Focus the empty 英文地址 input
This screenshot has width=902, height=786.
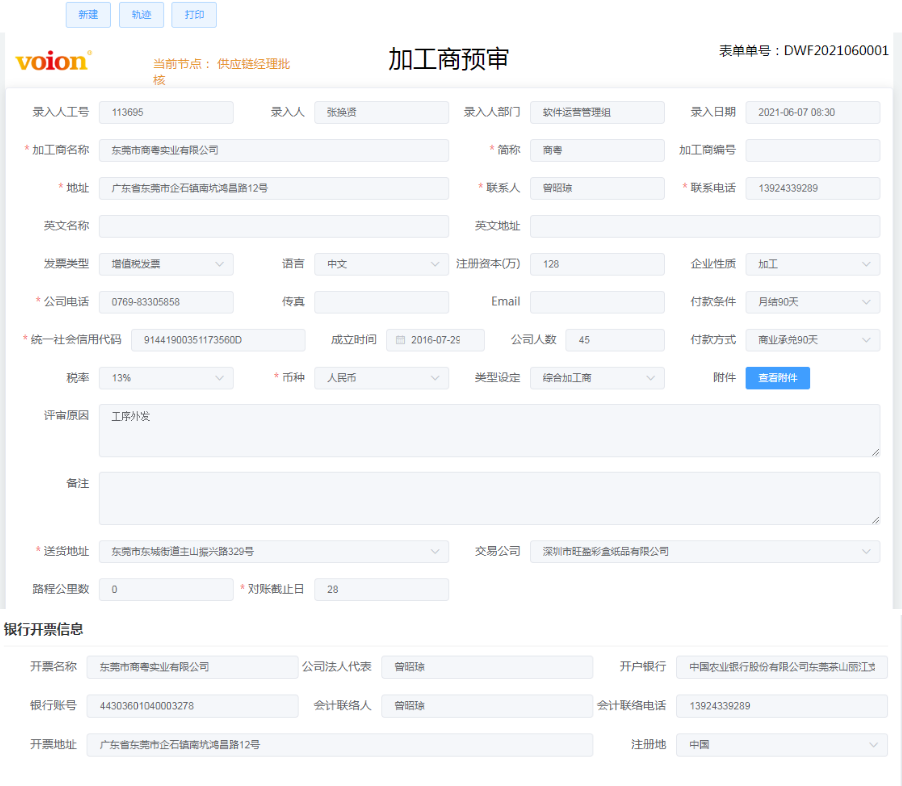[705, 226]
